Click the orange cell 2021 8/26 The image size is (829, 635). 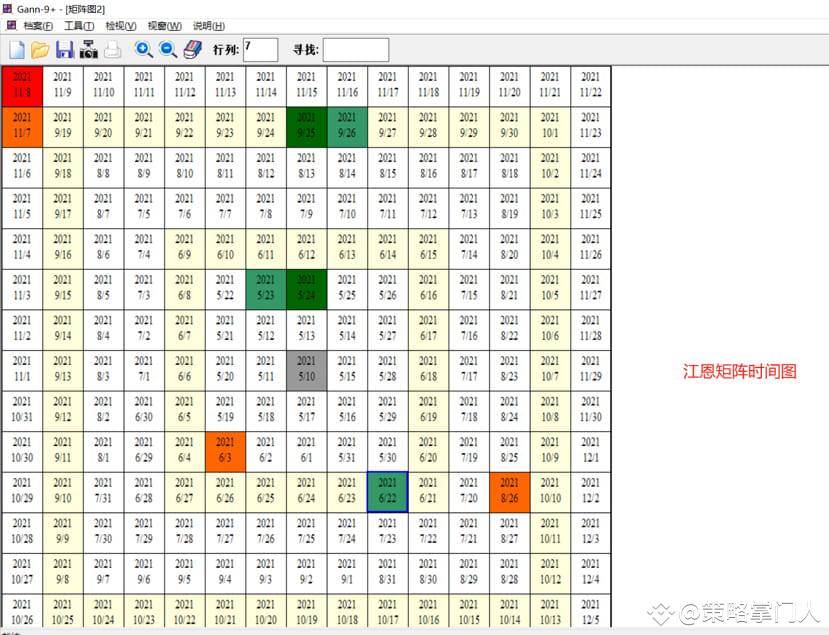pyautogui.click(x=510, y=493)
